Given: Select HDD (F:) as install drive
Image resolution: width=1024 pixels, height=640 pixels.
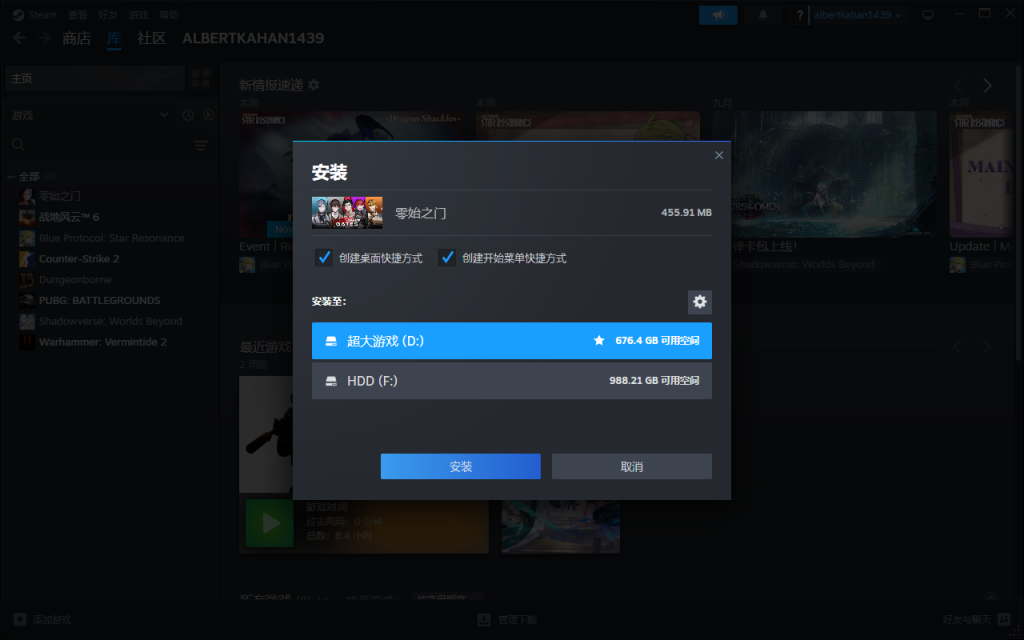Looking at the screenshot, I should coord(511,381).
